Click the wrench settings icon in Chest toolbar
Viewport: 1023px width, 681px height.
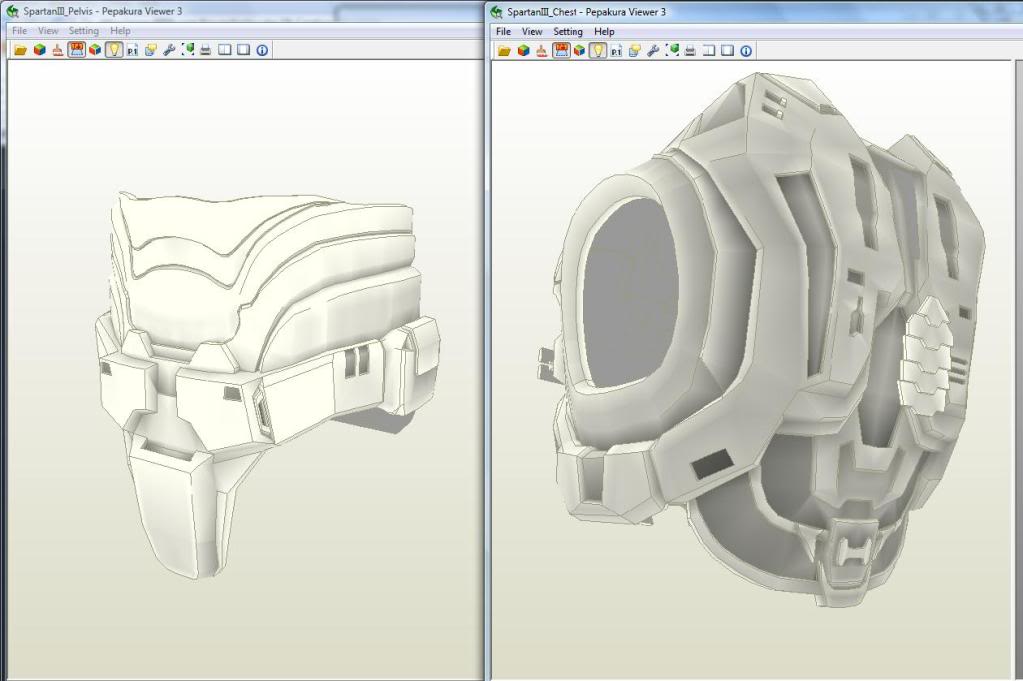coord(653,51)
